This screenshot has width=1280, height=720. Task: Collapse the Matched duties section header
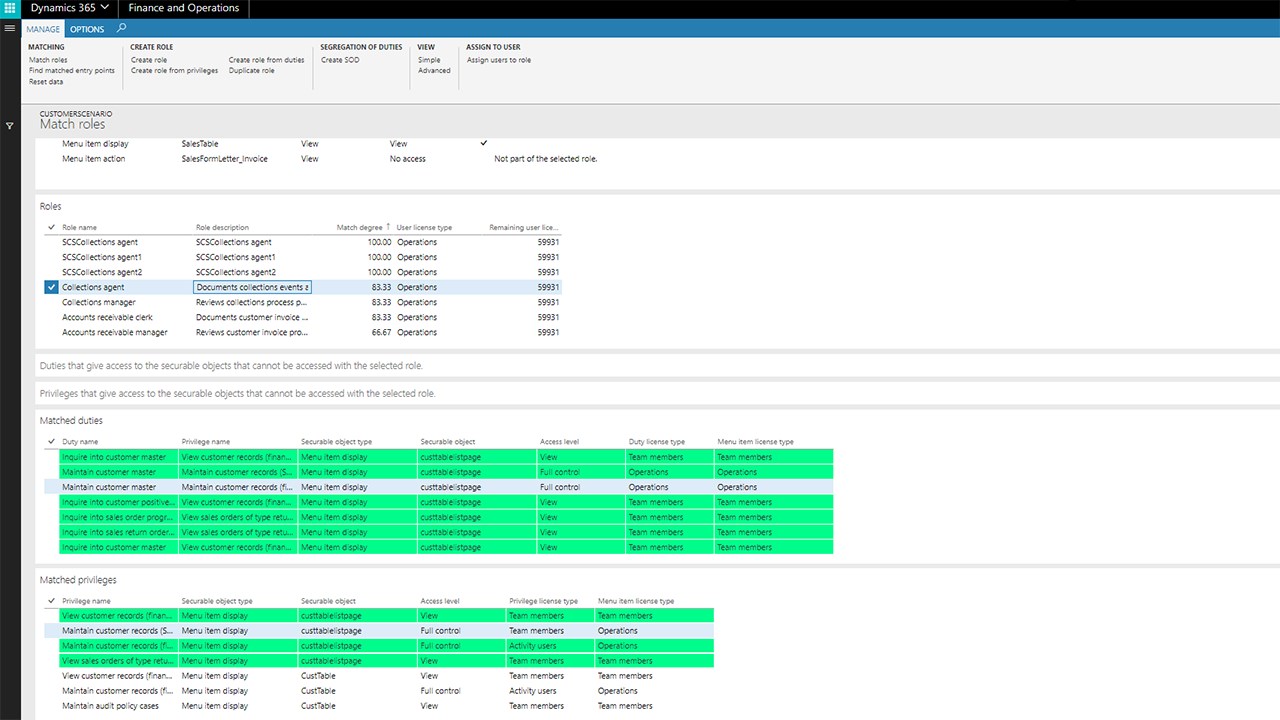click(x=71, y=421)
